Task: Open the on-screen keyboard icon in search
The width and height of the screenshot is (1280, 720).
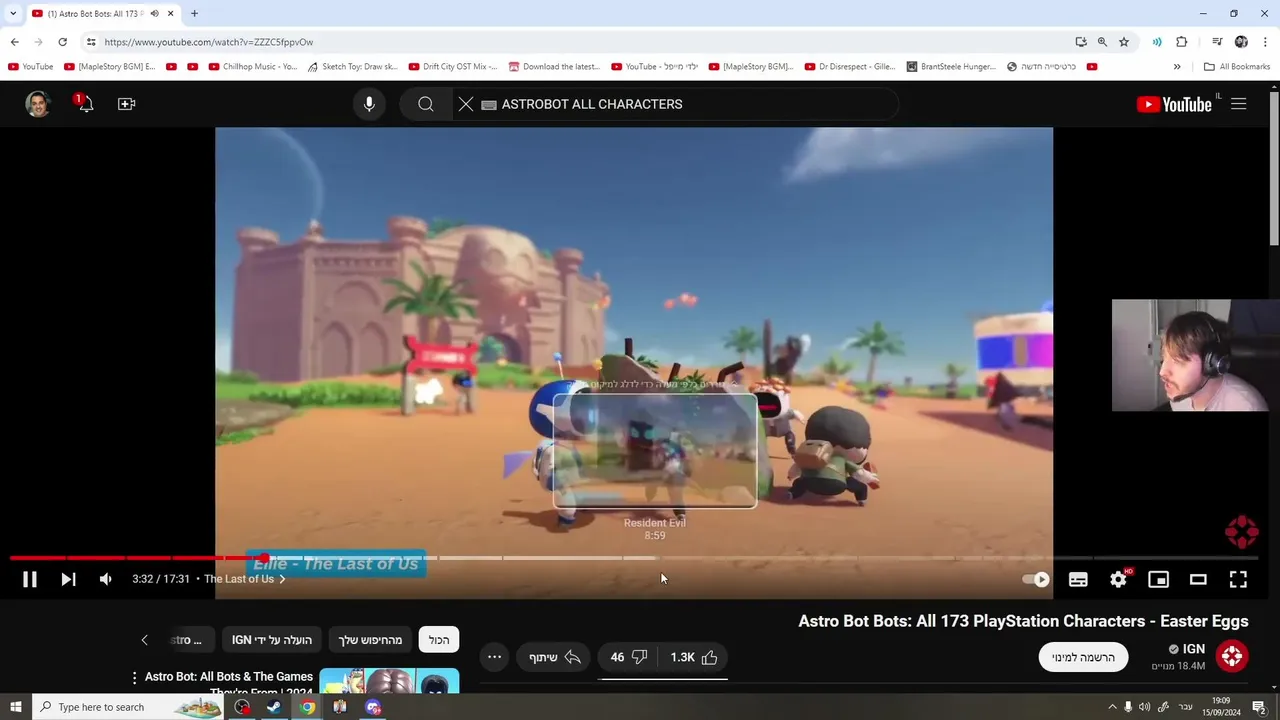Action: click(x=489, y=104)
